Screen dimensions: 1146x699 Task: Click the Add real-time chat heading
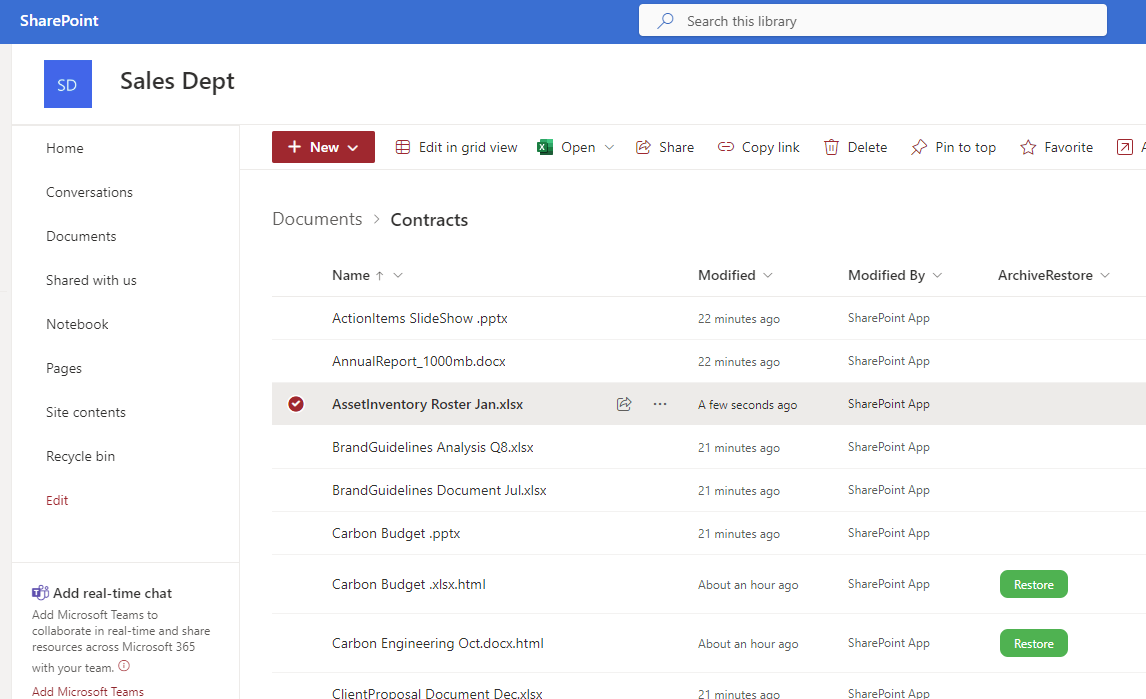pos(113,593)
